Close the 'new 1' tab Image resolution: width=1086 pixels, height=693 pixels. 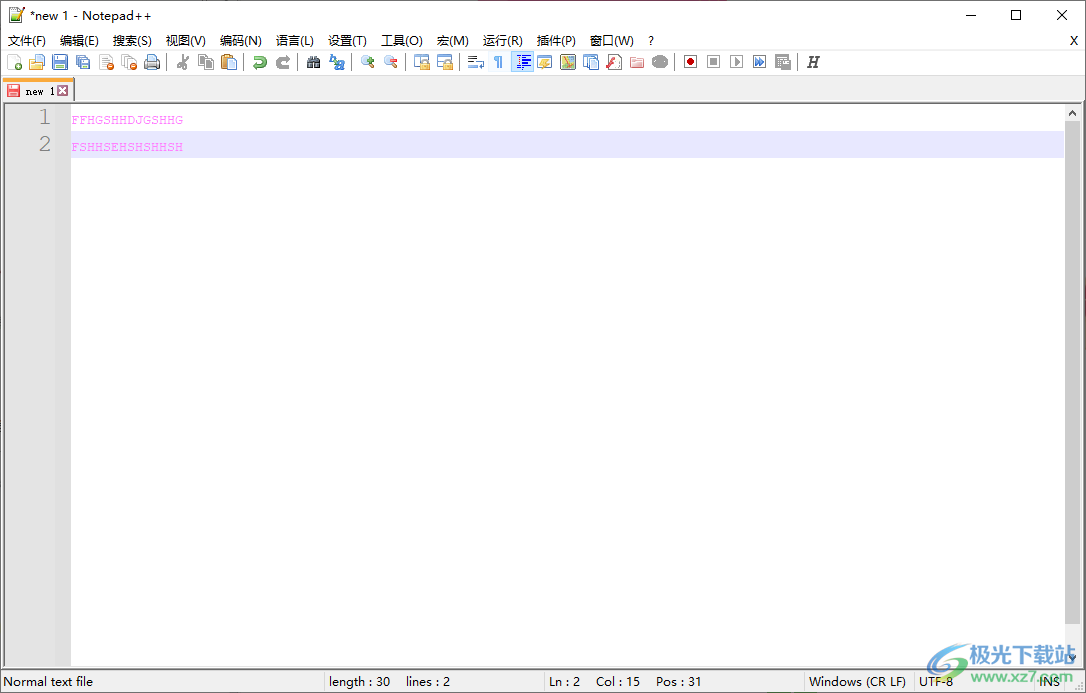click(x=63, y=89)
